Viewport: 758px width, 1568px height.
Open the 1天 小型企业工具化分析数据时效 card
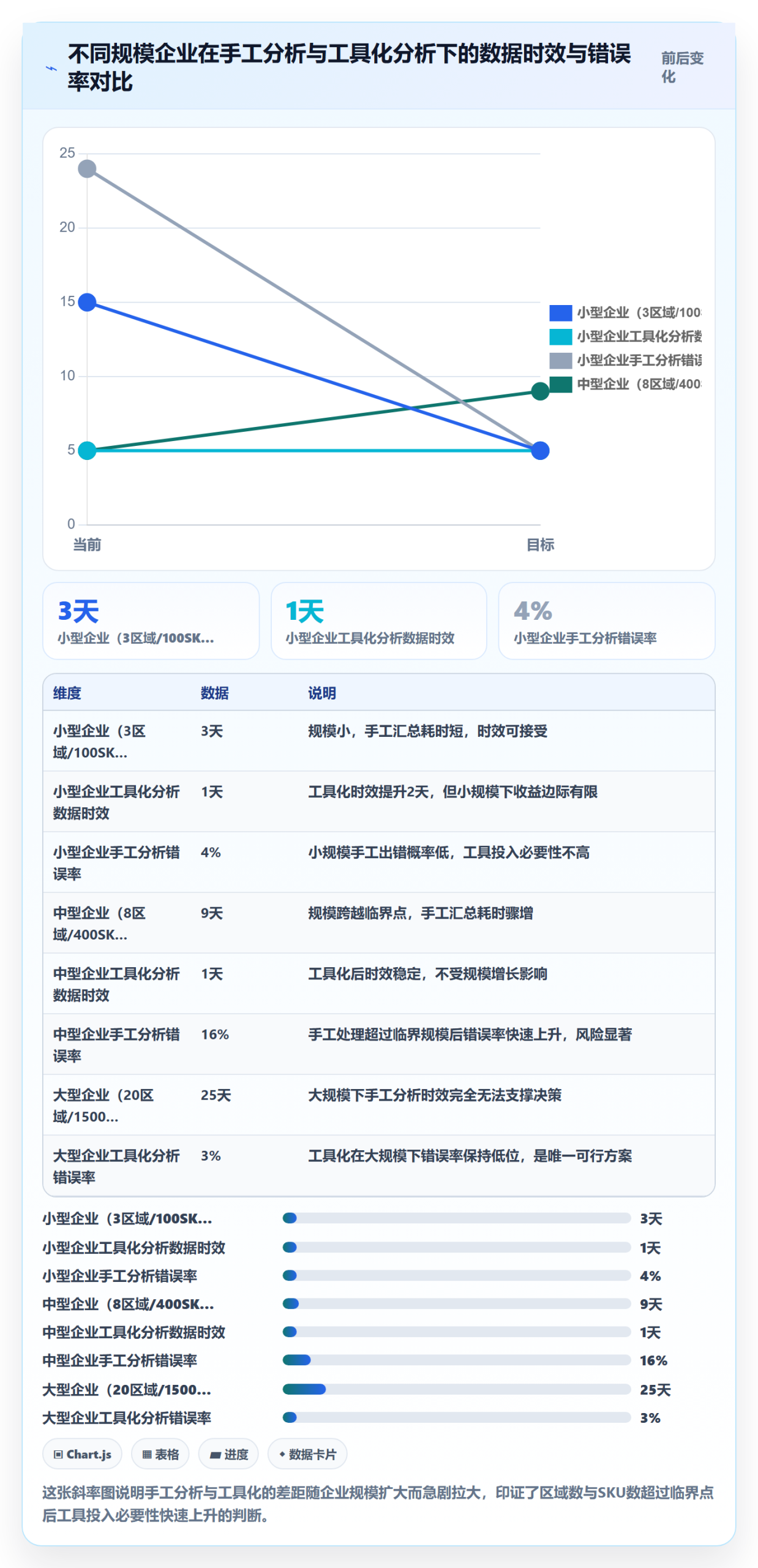point(378,620)
